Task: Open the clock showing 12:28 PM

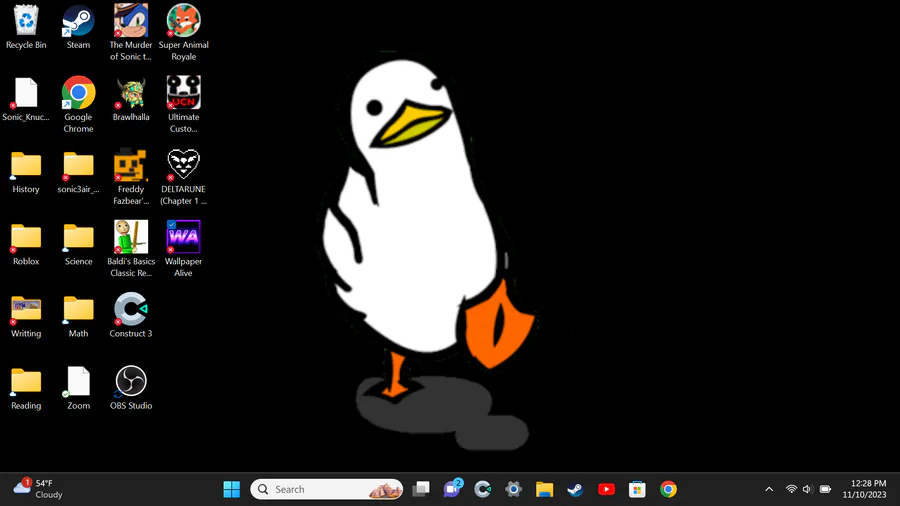Action: point(864,489)
